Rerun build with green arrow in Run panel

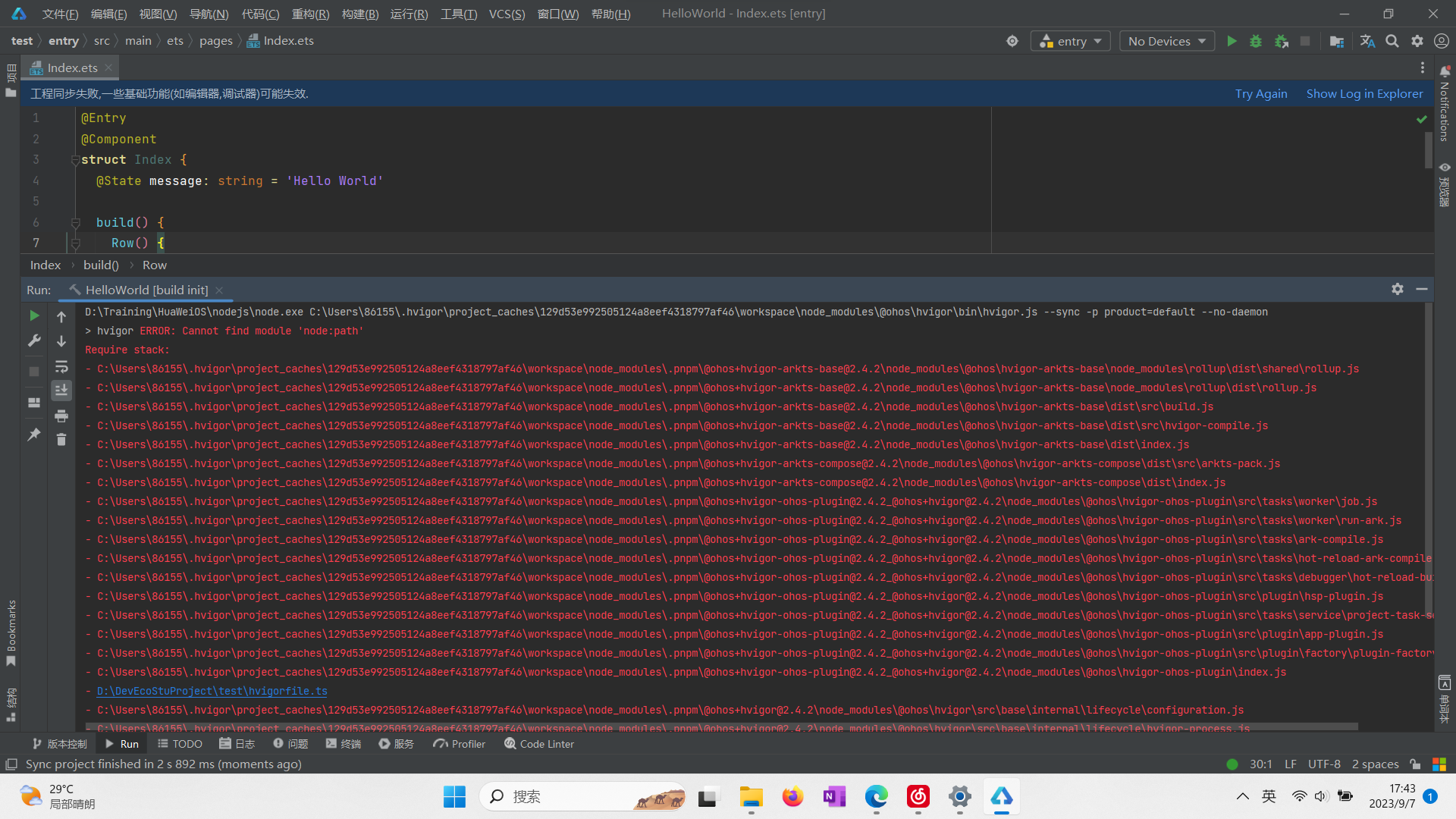click(x=34, y=315)
